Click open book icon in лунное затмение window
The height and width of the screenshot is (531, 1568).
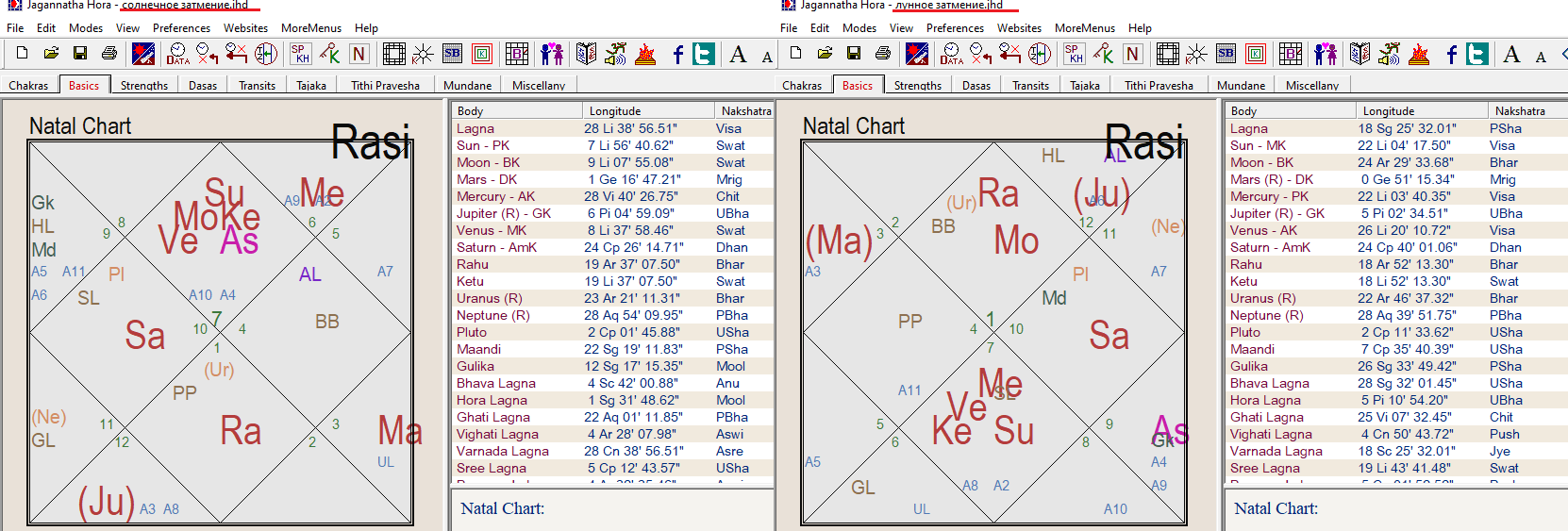point(1359,54)
